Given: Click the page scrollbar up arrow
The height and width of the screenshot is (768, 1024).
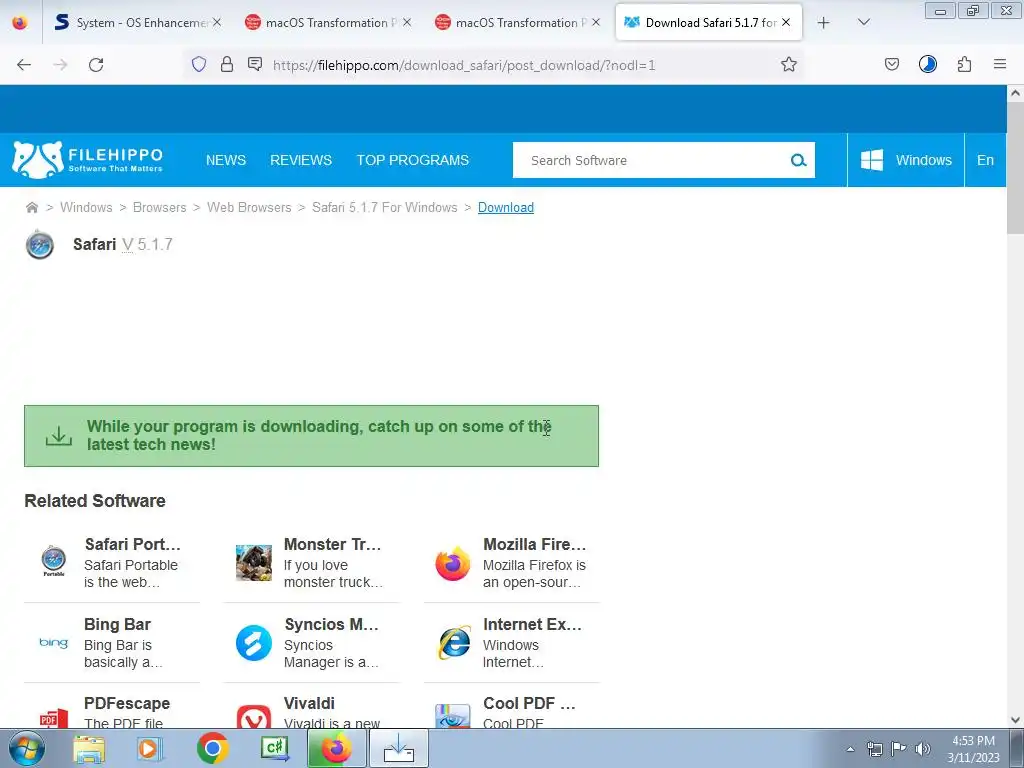Looking at the screenshot, I should click(x=1015, y=93).
